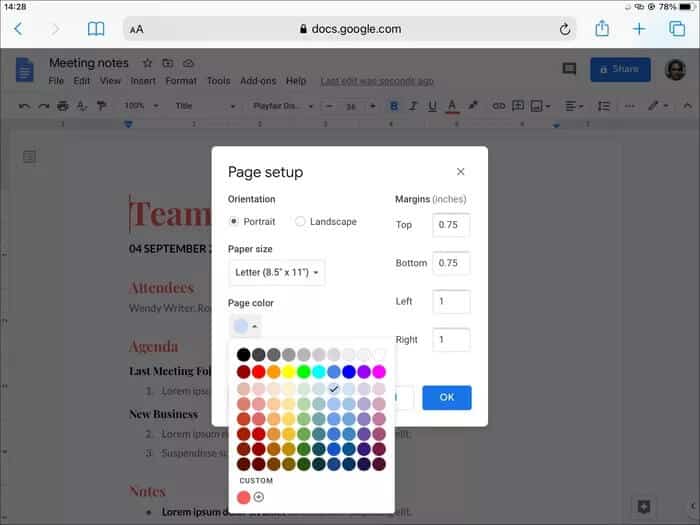The width and height of the screenshot is (700, 525).
Task: Show all Safari tabs overview
Action: point(677,29)
